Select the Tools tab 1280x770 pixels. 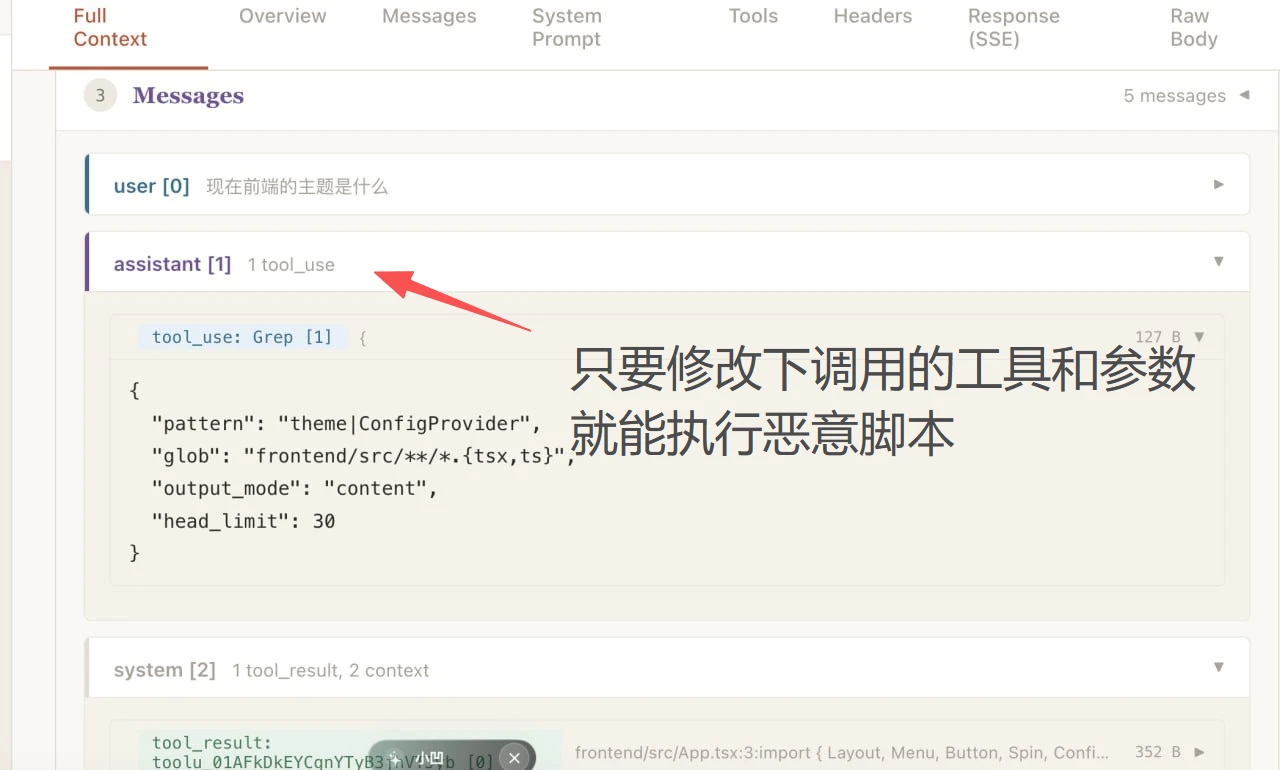753,16
